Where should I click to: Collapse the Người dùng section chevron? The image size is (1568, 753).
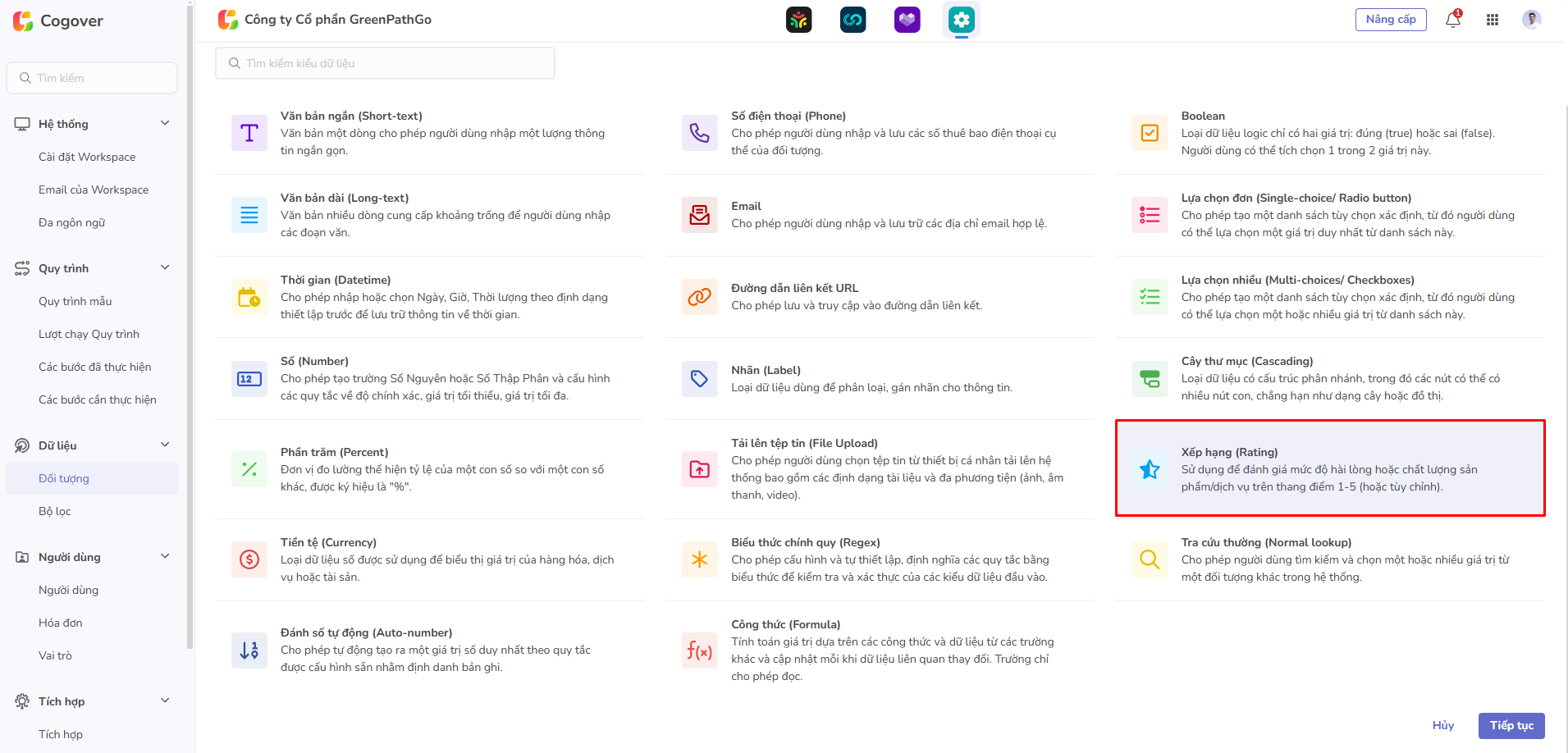[x=165, y=556]
